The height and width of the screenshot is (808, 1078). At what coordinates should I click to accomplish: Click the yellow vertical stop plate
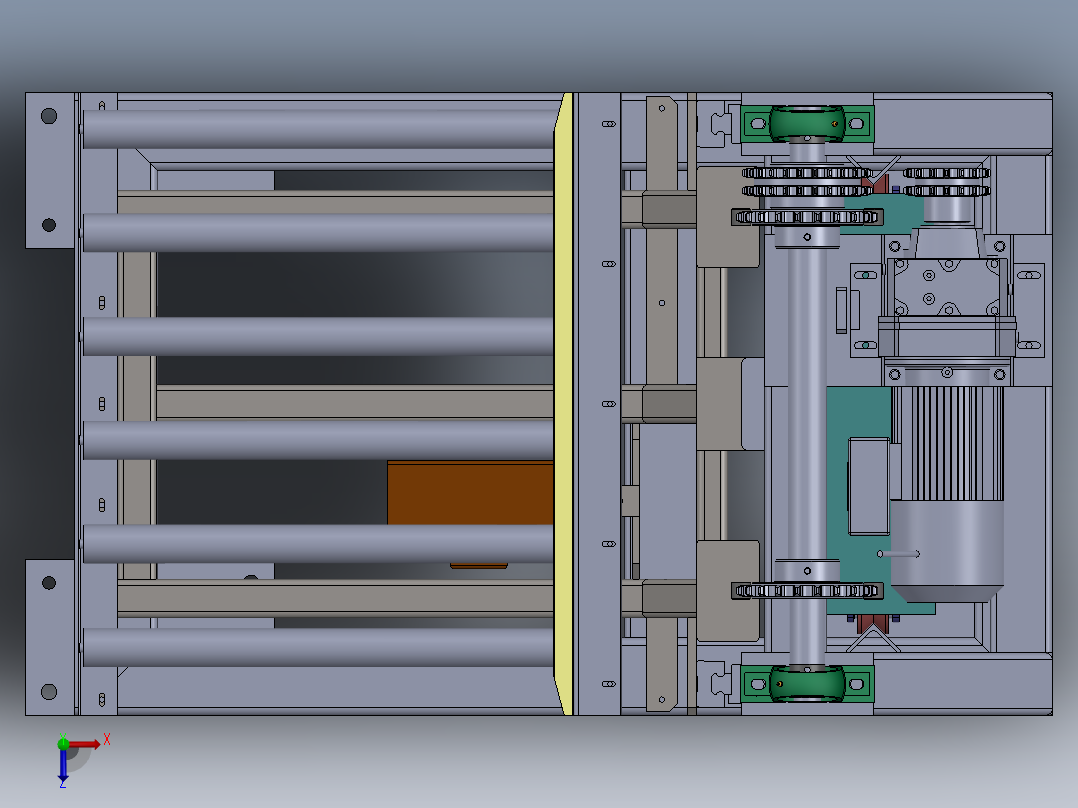coord(564,404)
